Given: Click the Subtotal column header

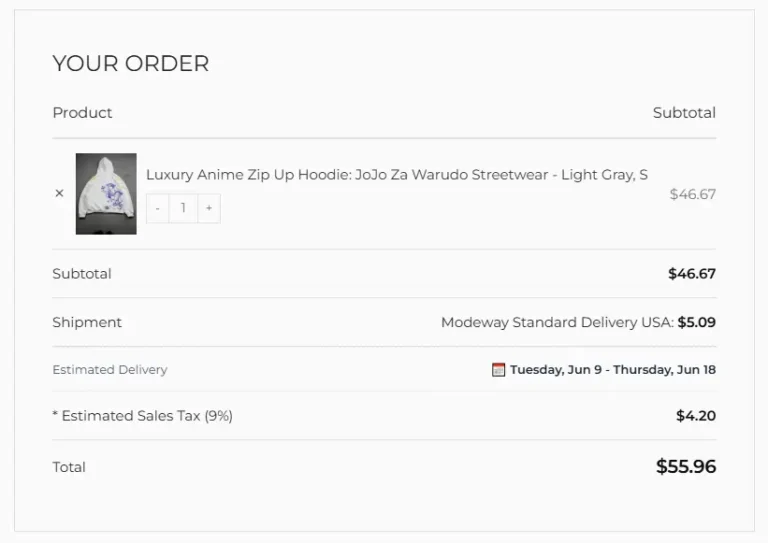Looking at the screenshot, I should [x=684, y=113].
